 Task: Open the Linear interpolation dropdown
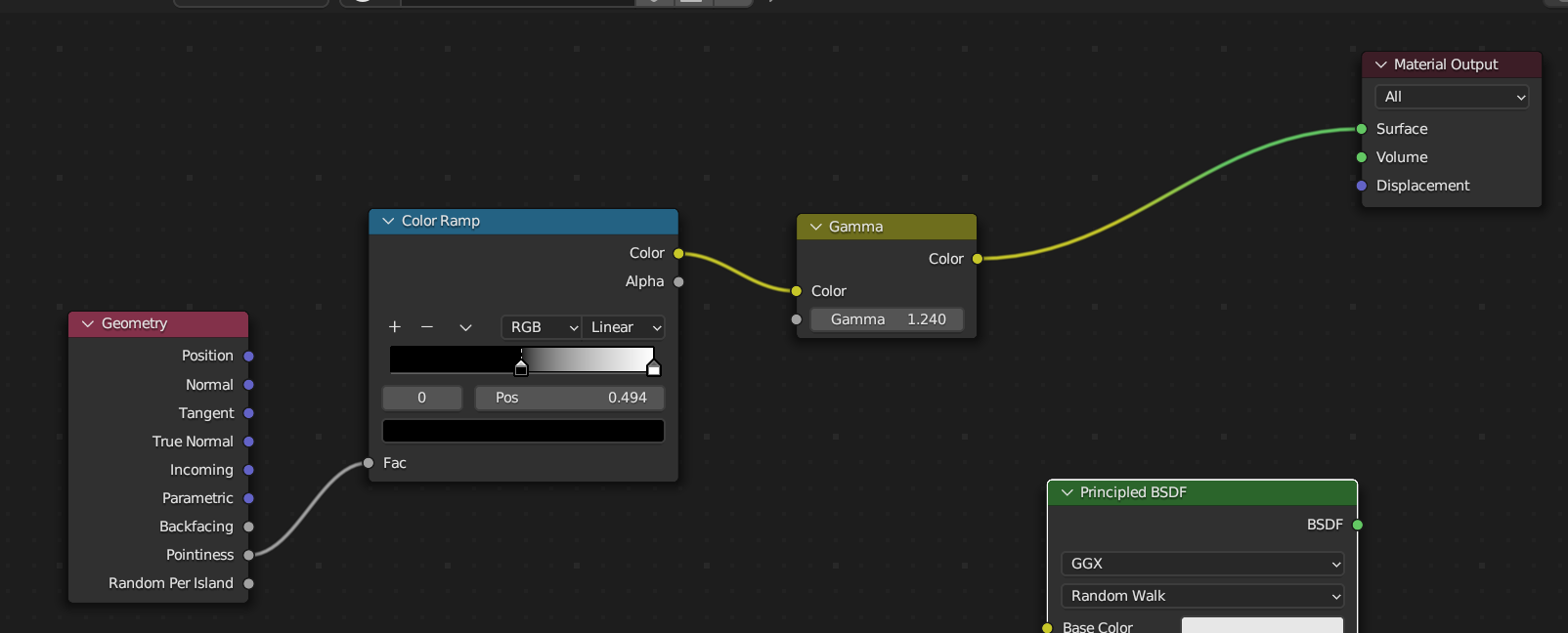(624, 327)
